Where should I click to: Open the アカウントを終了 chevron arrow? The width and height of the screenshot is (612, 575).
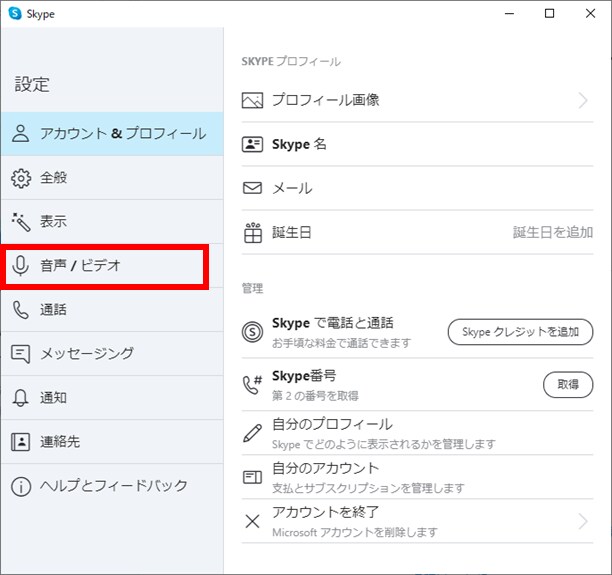584,521
